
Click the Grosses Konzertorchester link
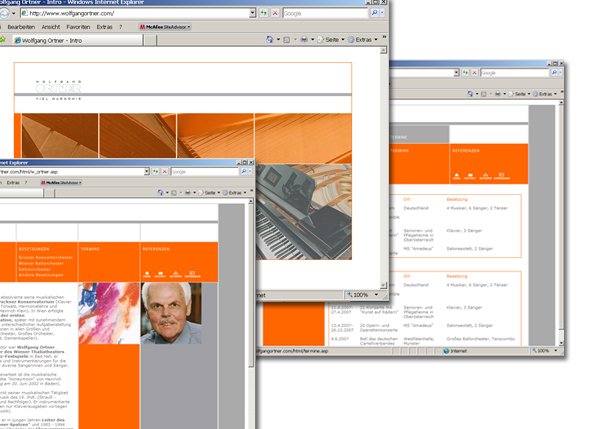pyautogui.click(x=46, y=258)
